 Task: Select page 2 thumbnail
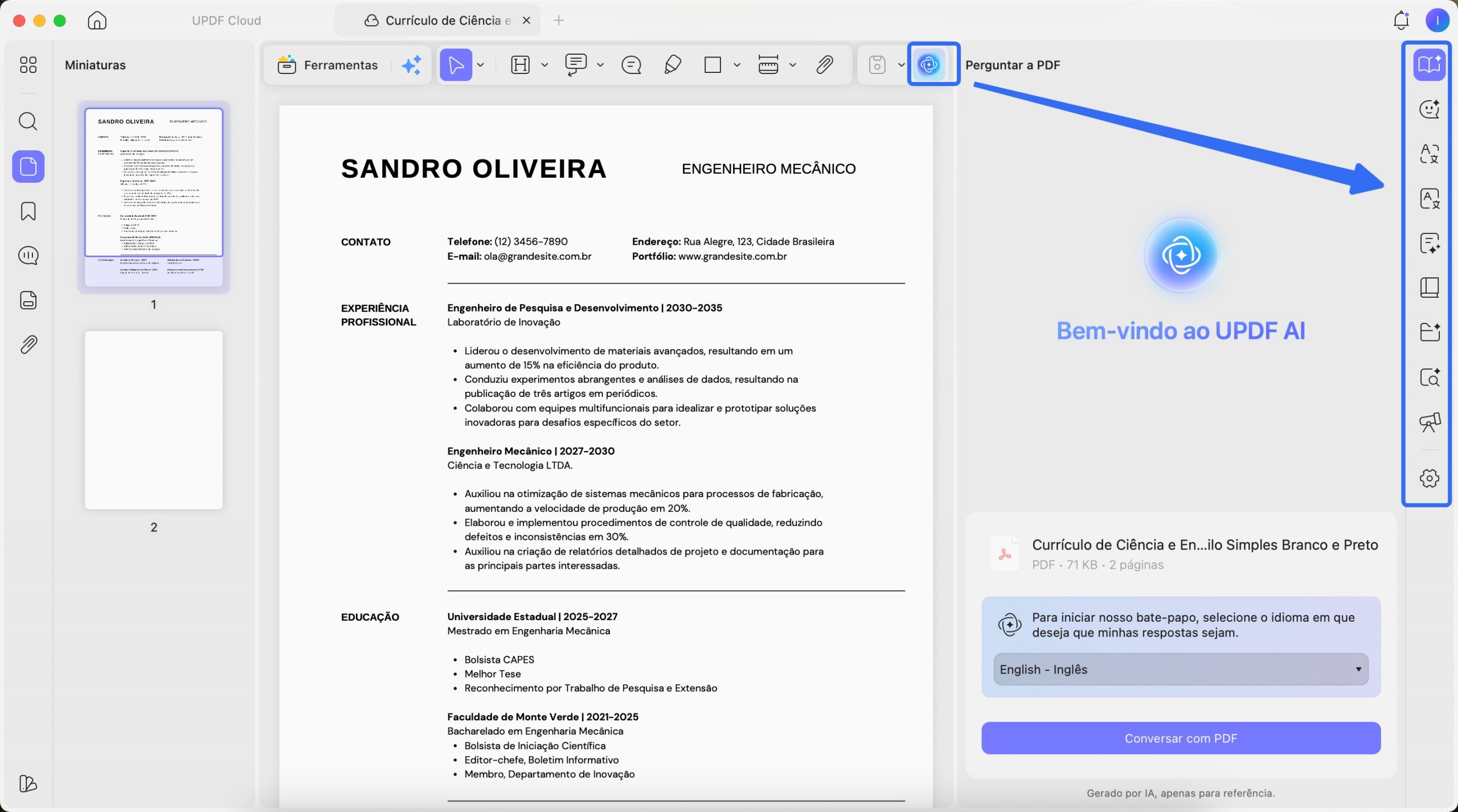coord(154,420)
